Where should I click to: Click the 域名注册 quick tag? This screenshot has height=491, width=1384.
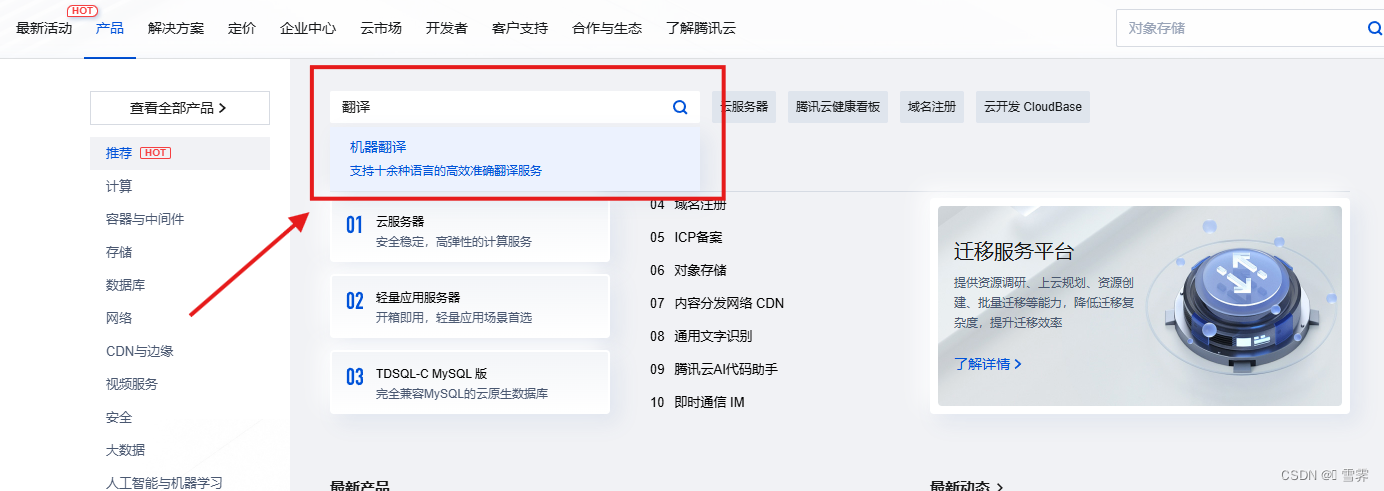pos(932,106)
